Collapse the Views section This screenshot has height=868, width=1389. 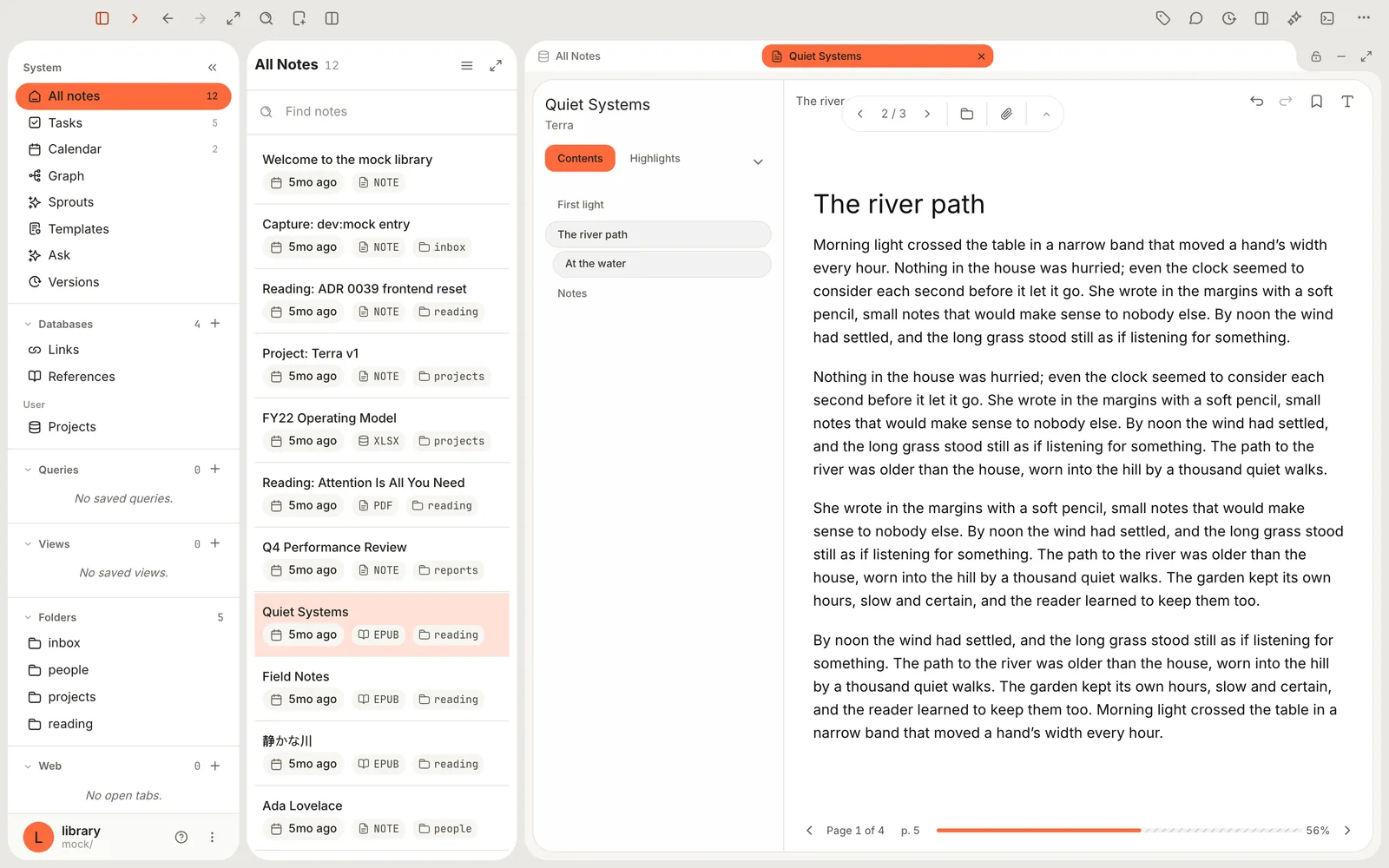pyautogui.click(x=28, y=544)
